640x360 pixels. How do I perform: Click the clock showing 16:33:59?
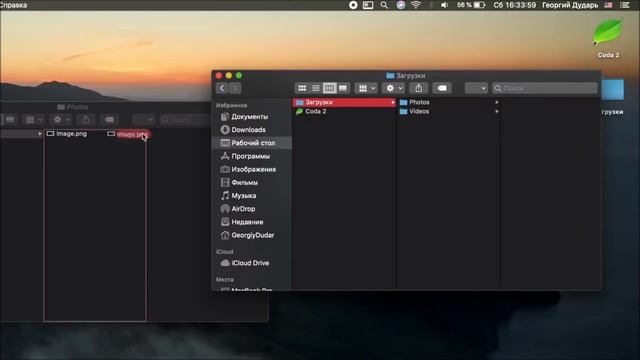click(514, 5)
